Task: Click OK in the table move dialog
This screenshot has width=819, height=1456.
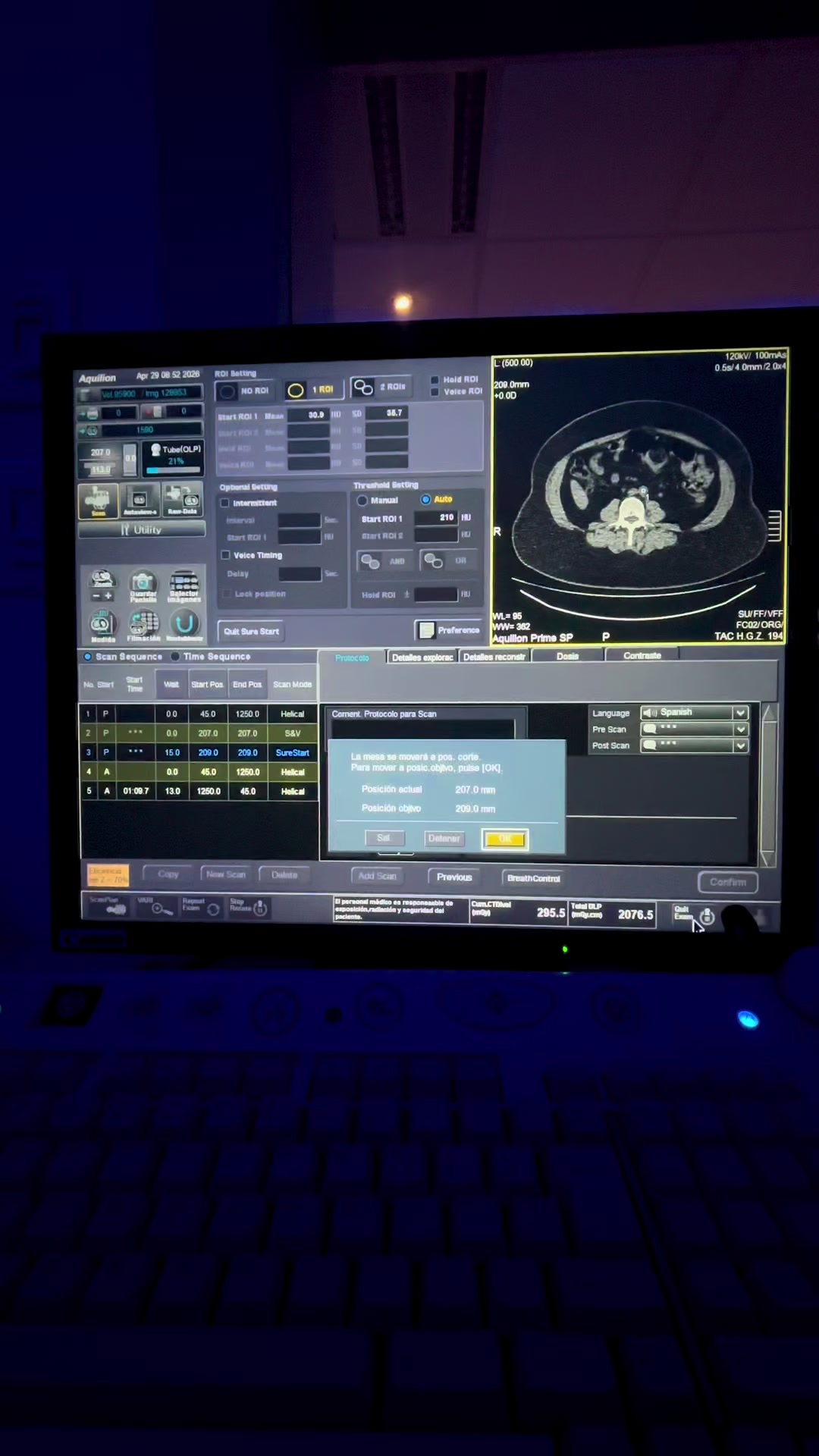Action: pyautogui.click(x=505, y=839)
